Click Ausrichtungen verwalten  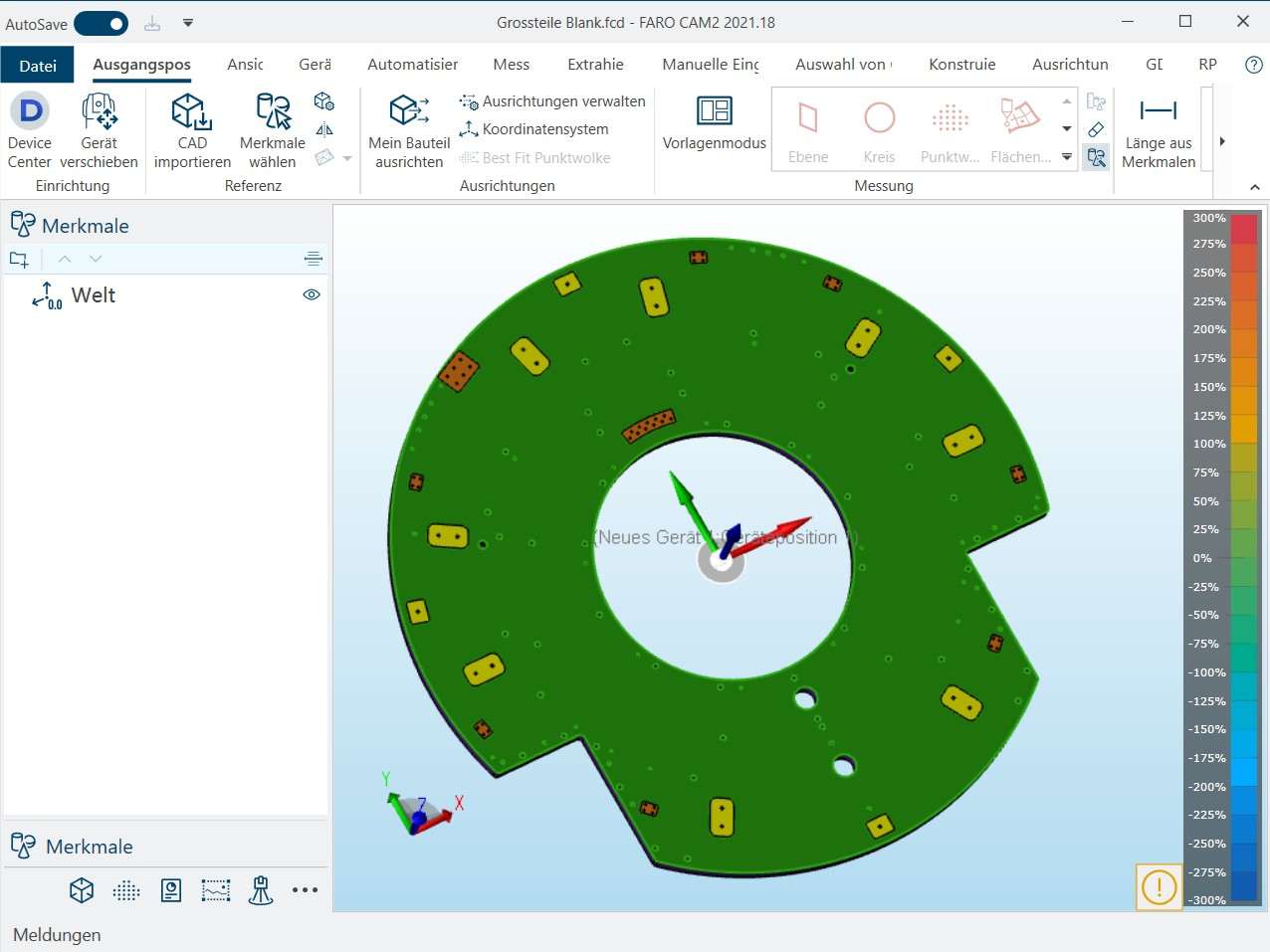coord(552,101)
